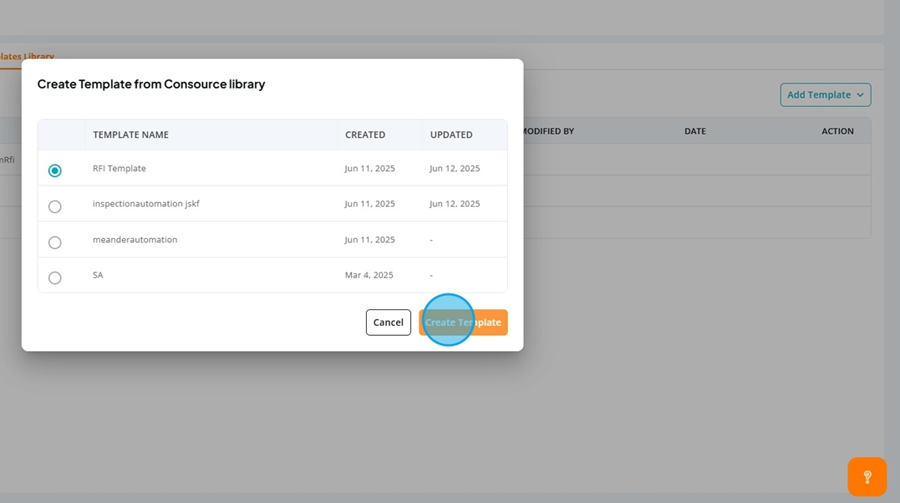Screen dimensions: 900x503
Task: Click the DATE column header in background table
Action: pos(695,131)
